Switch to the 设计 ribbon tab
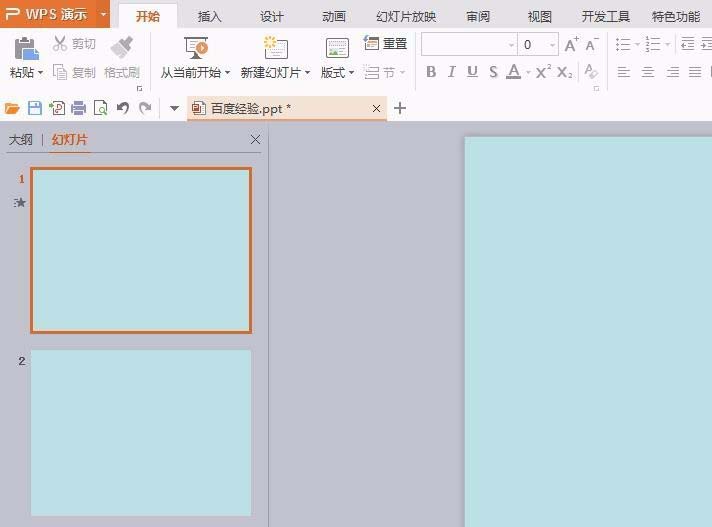This screenshot has width=712, height=527. (x=272, y=17)
